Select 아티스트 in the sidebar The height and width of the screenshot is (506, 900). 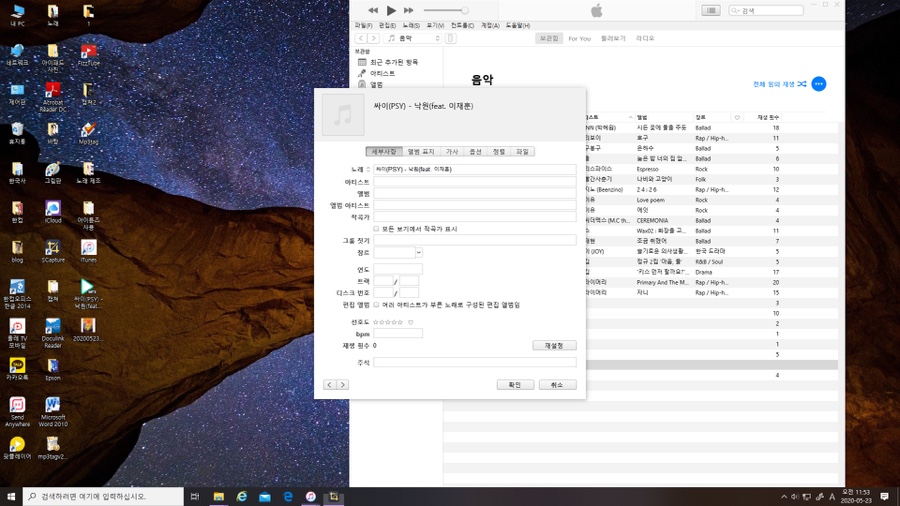(x=382, y=73)
